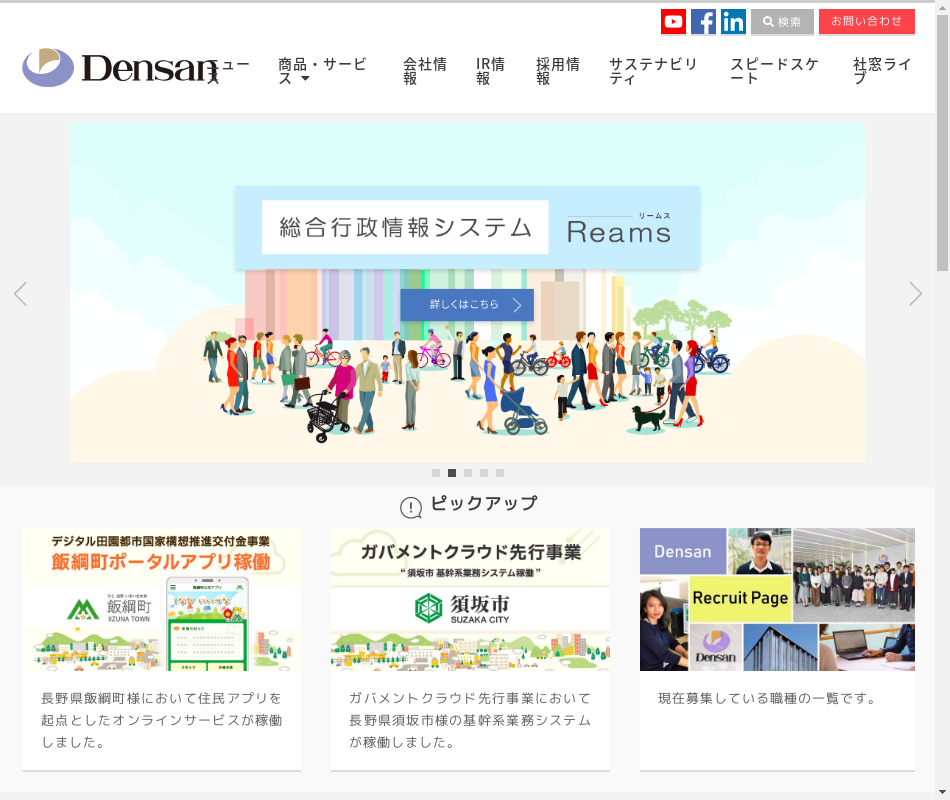
Task: Click the Densan logo
Action: coord(118,68)
